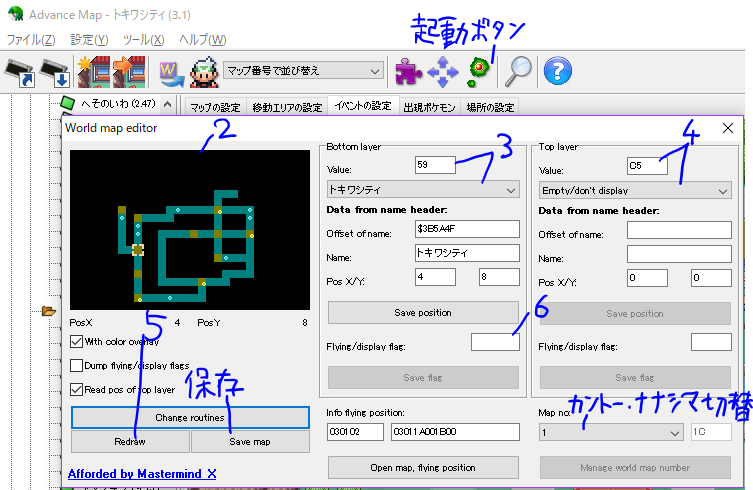Select へそのいわ (2.47) tree item
The height and width of the screenshot is (490, 753).
click(x=118, y=103)
